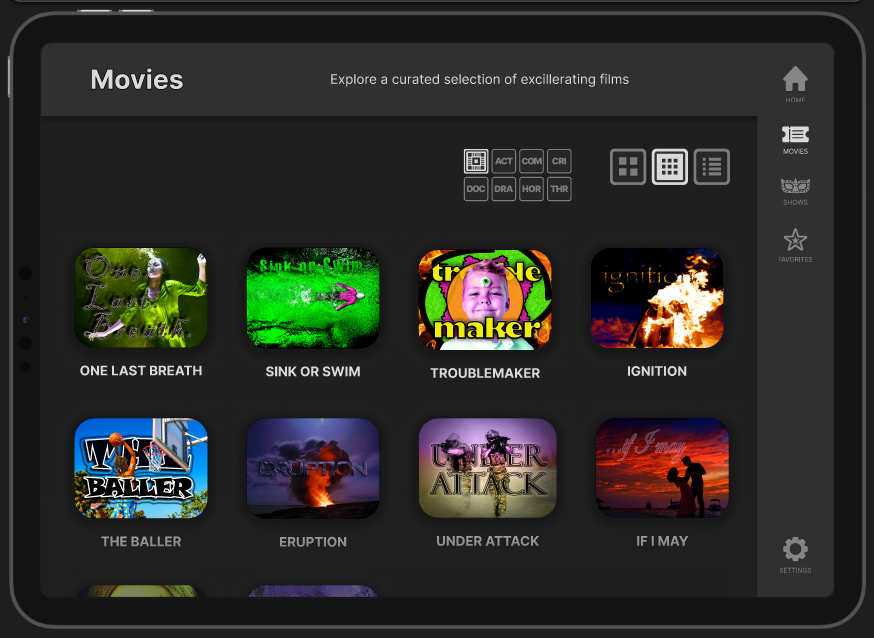
Task: Open Eruption movie poster
Action: pos(313,469)
